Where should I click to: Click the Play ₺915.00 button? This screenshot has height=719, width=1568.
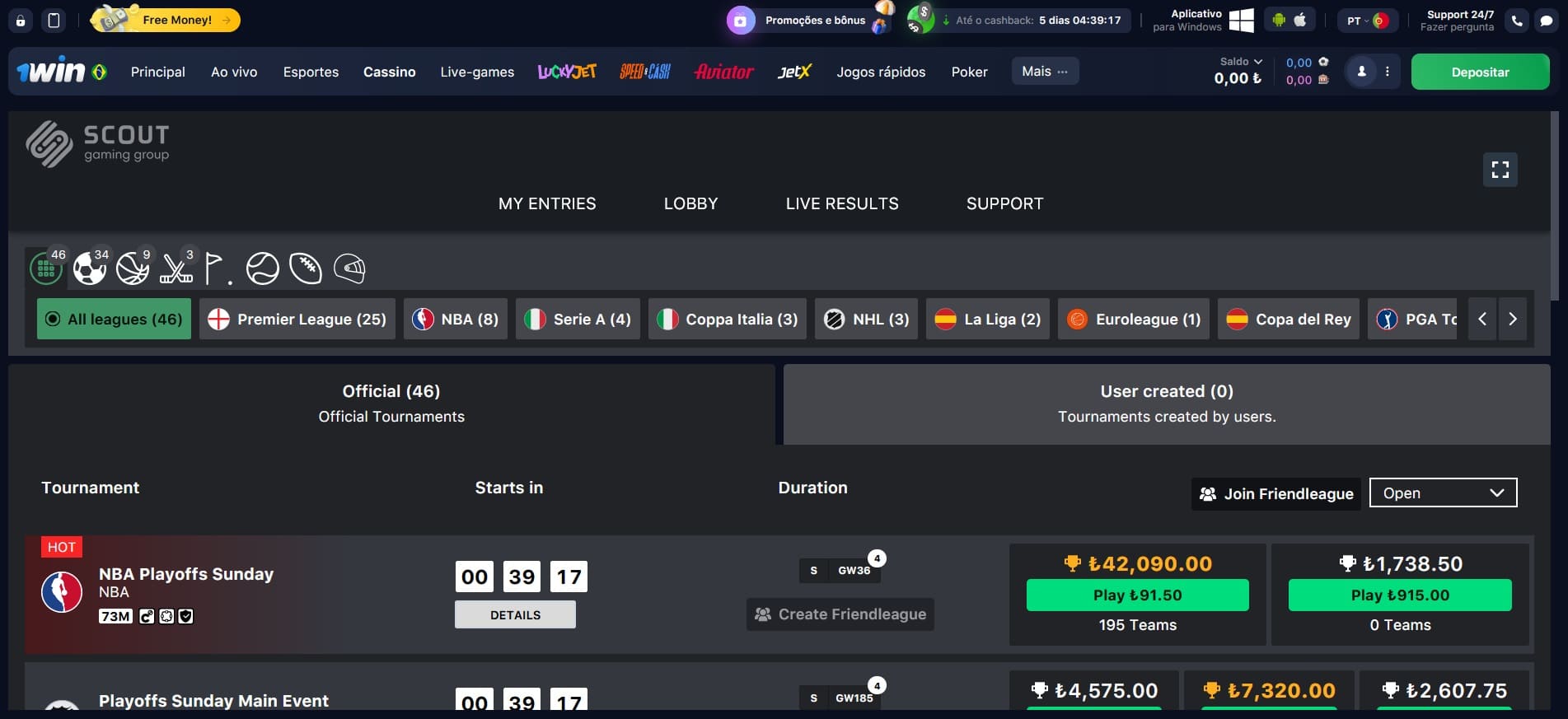1400,595
